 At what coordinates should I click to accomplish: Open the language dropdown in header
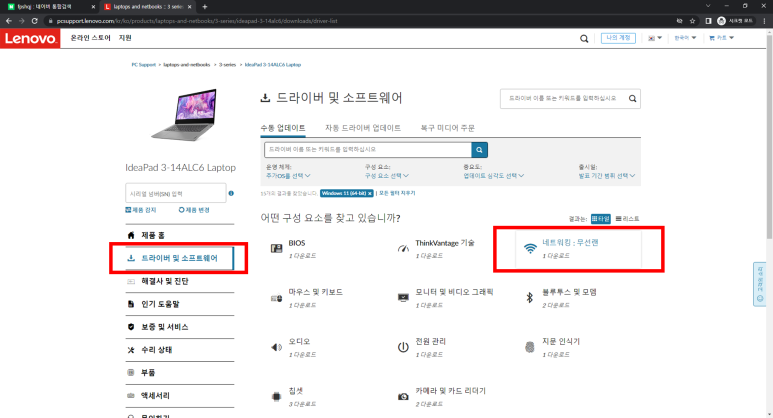(x=685, y=38)
